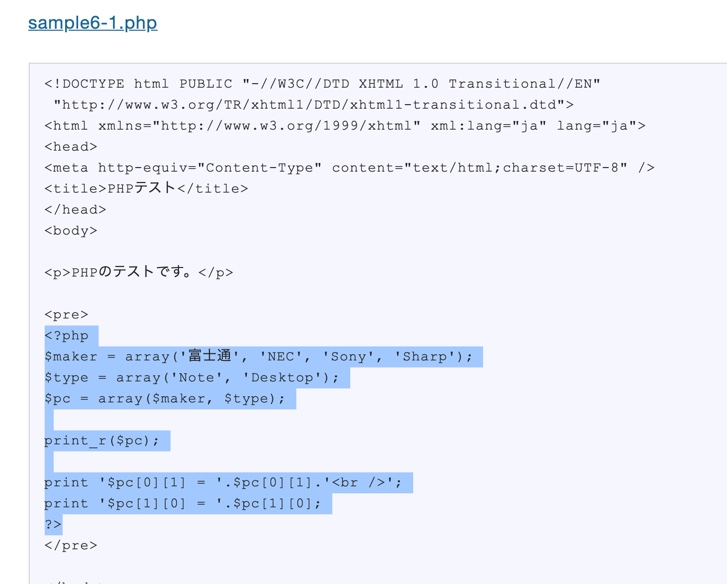Click the print $pc[0][1] line
The image size is (727, 584).
click(x=222, y=482)
